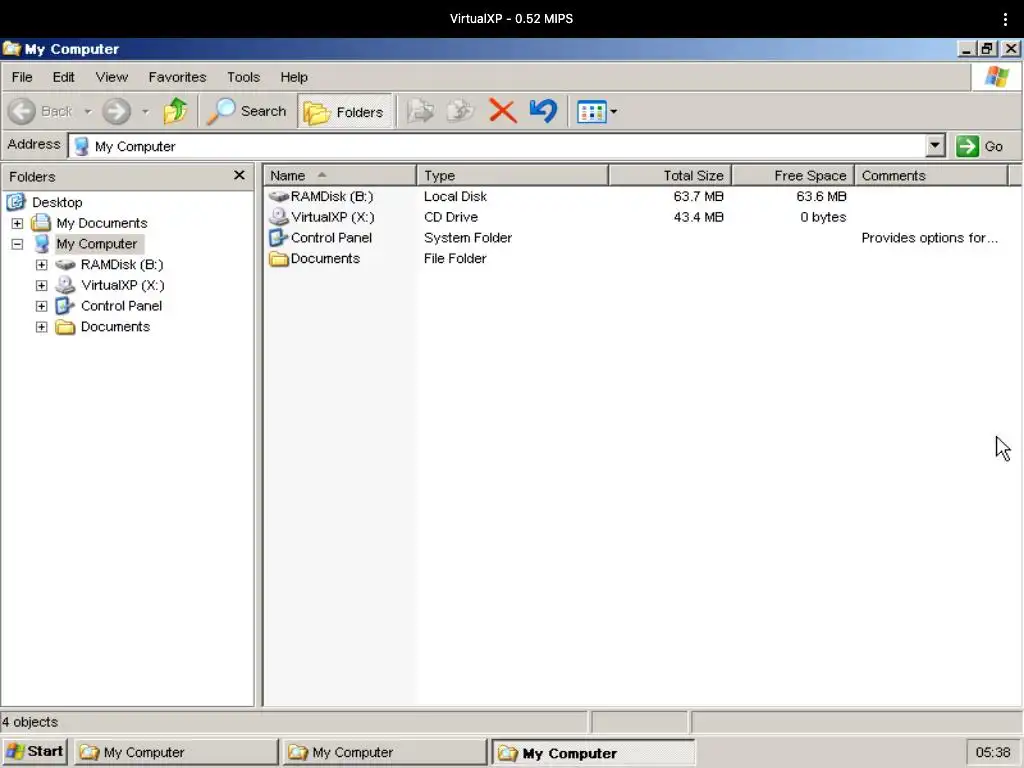Select My Computer in folder tree

click(97, 244)
